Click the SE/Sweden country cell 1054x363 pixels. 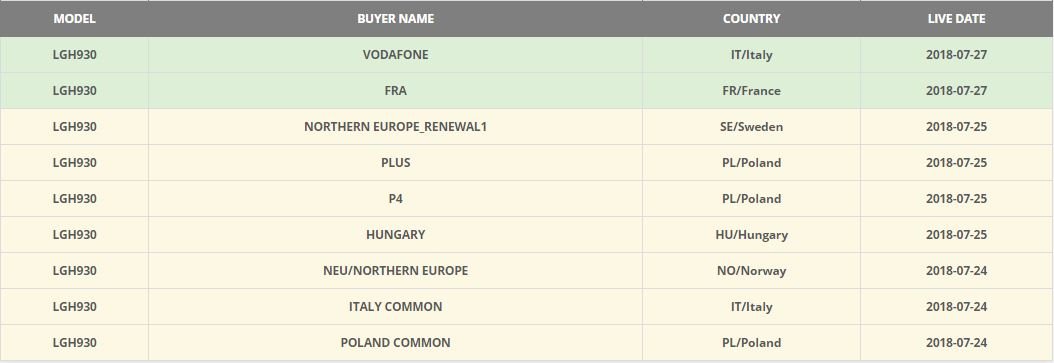tap(752, 126)
